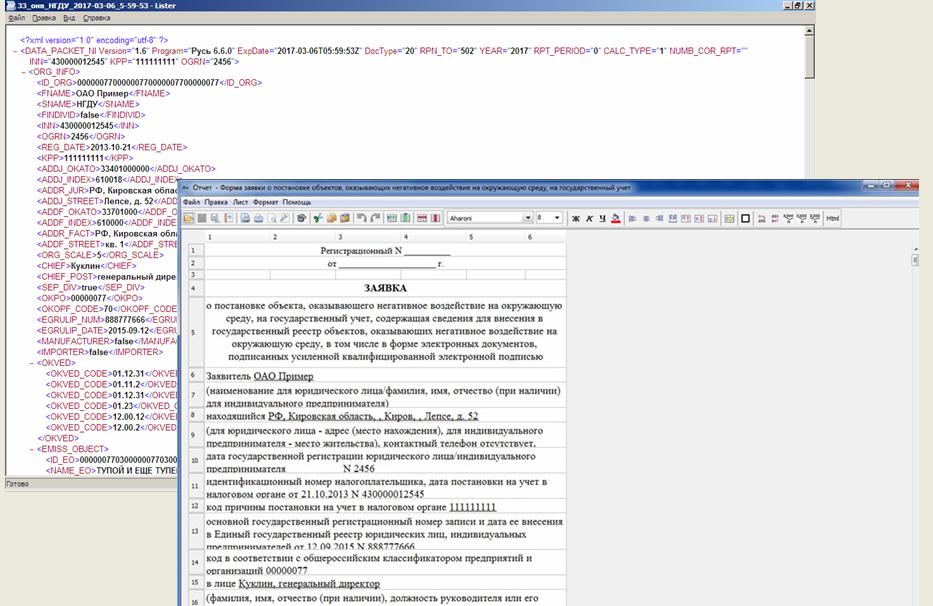Open the Формат menu in report window
Viewport: 933px width, 606px height.
265,202
